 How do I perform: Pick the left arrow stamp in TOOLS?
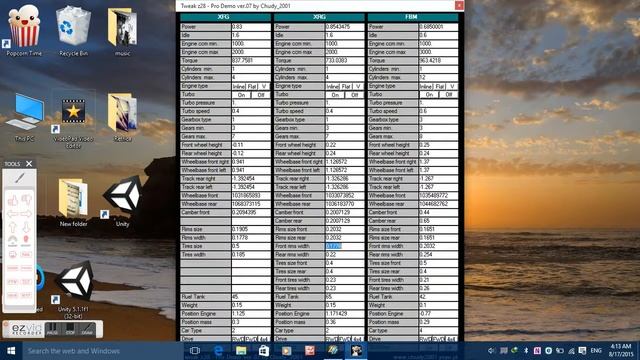pyautogui.click(x=13, y=213)
